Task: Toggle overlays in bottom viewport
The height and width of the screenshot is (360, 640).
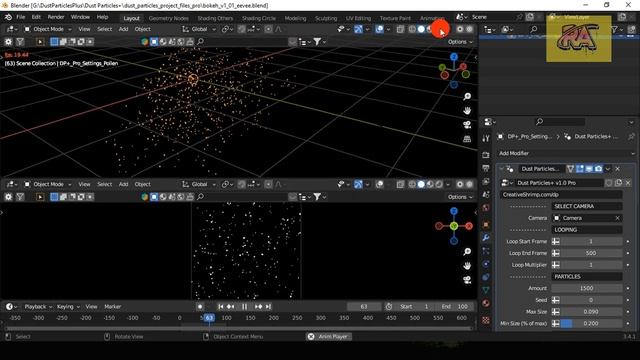Action: 379,184
